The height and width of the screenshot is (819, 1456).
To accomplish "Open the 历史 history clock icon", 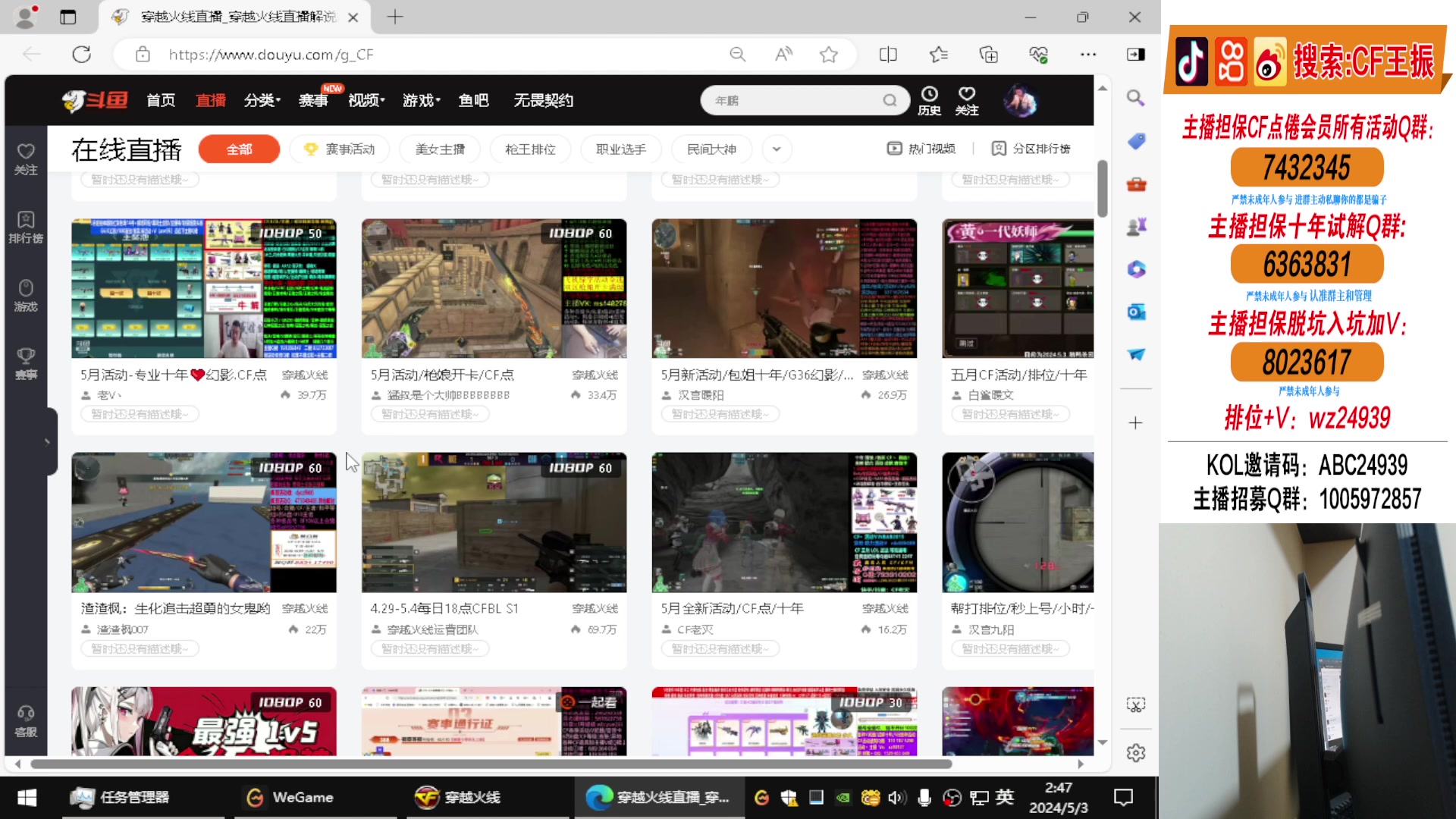I will (929, 94).
